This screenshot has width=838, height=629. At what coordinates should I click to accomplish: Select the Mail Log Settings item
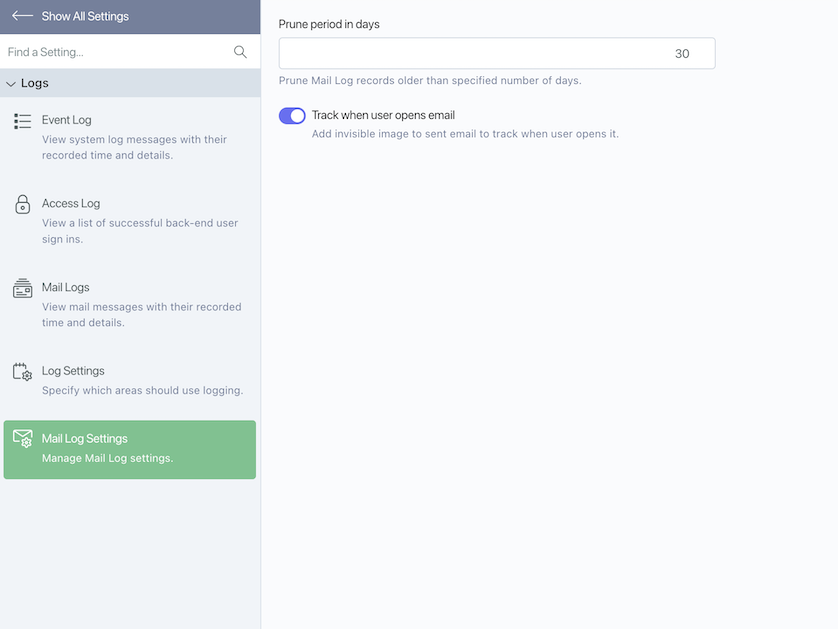(x=130, y=449)
